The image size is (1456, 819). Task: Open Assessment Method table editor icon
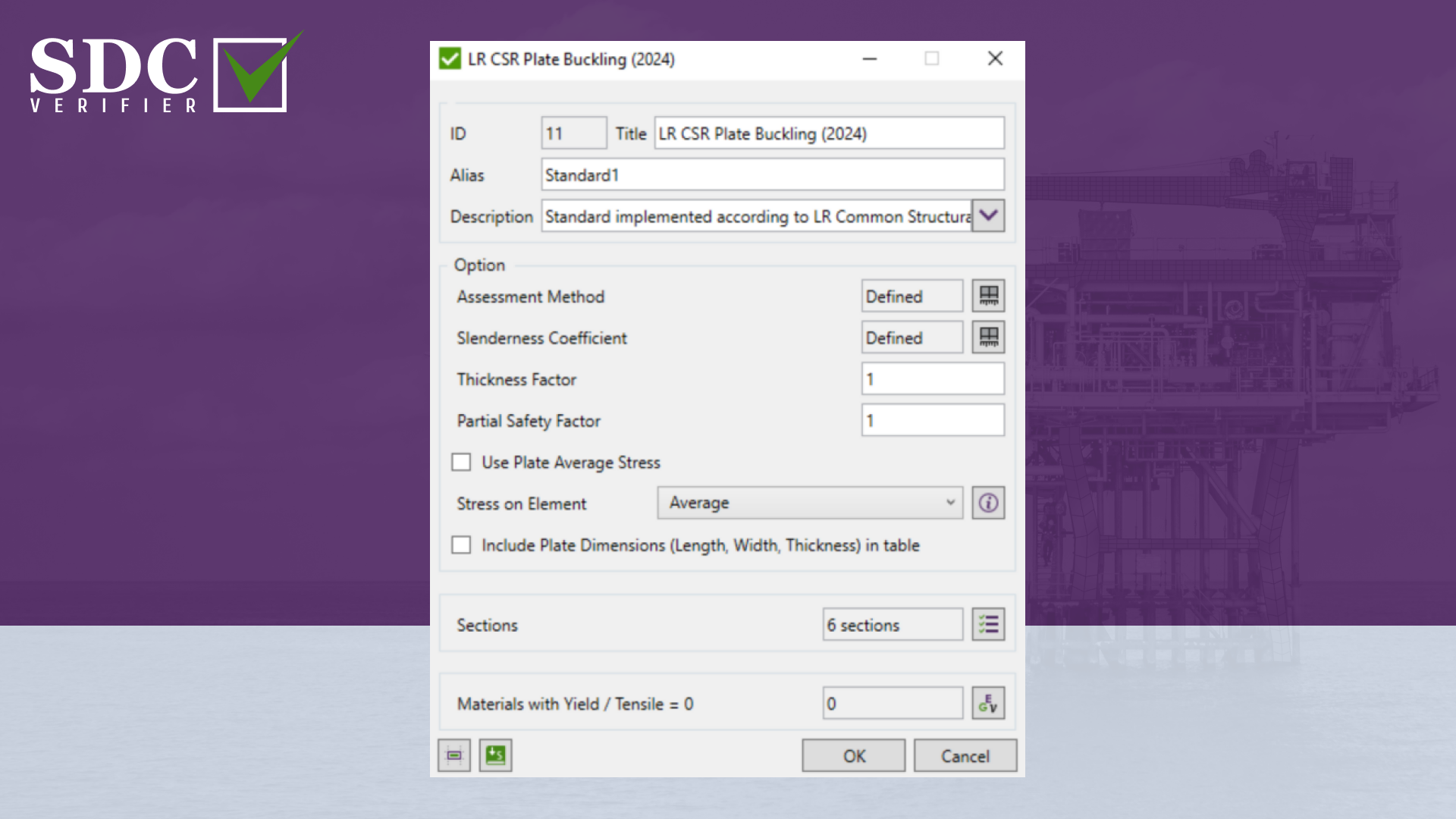[x=988, y=296]
